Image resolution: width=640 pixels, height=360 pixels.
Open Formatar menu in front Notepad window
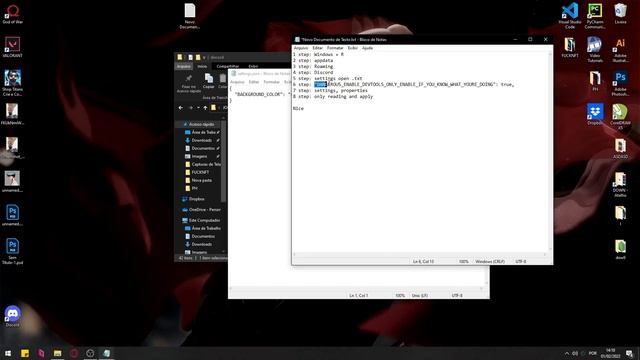pyautogui.click(x=335, y=48)
